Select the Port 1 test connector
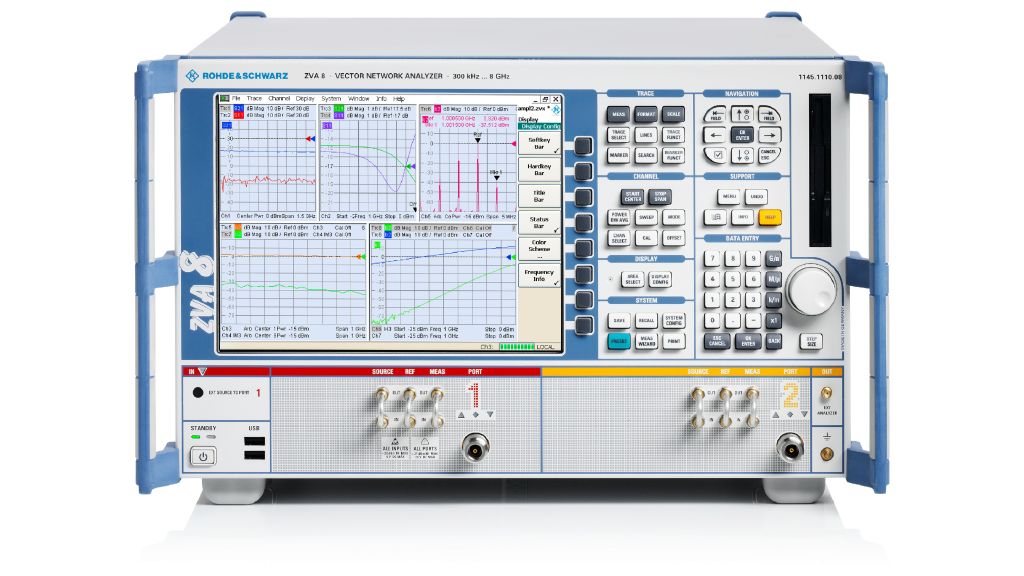Viewport: 1024px width, 576px height. point(475,448)
